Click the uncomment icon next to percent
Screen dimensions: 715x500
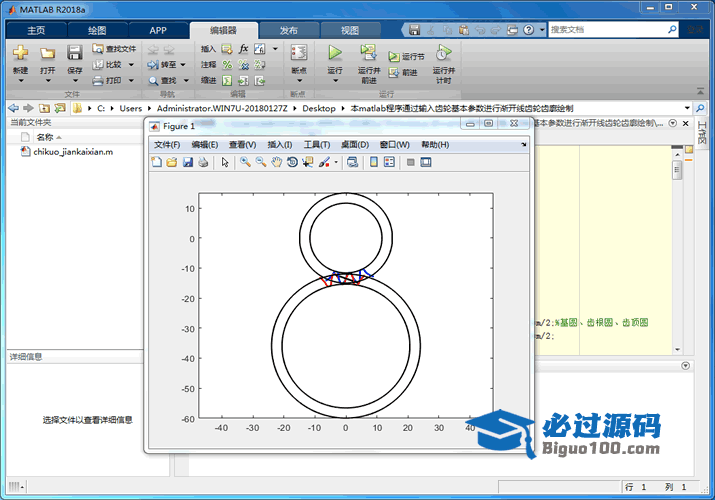[x=244, y=65]
